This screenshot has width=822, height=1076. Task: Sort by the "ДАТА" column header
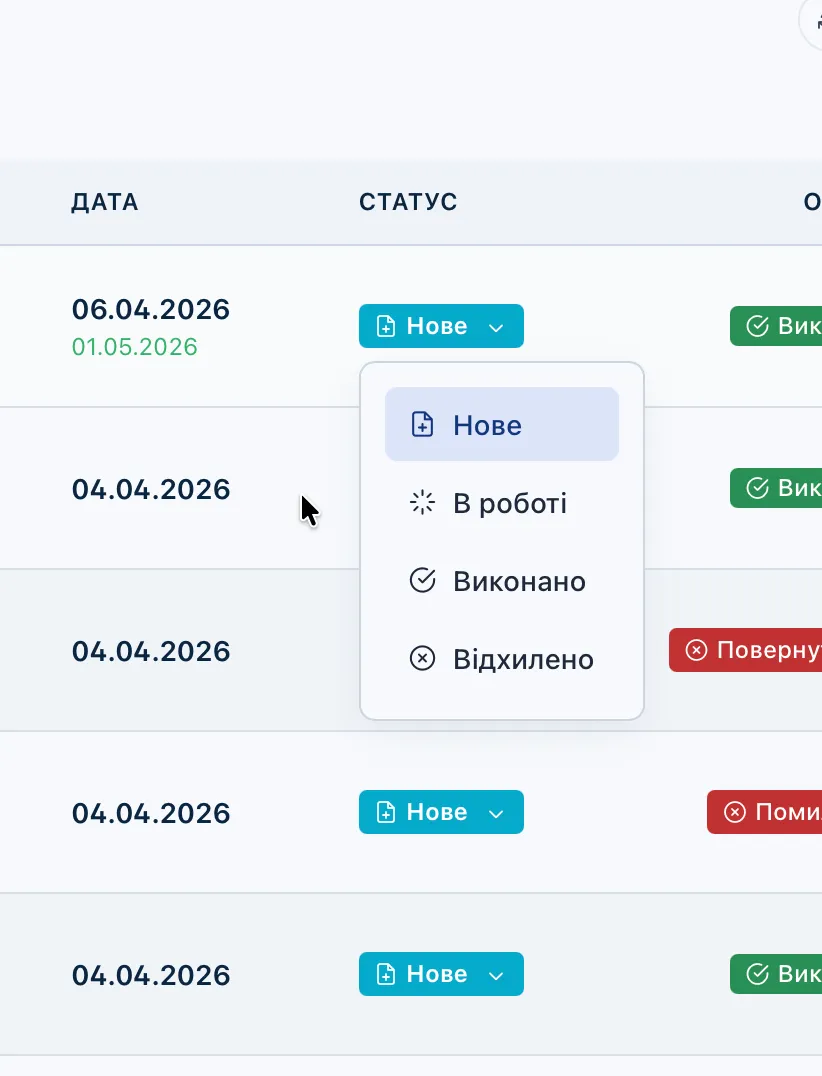click(105, 202)
